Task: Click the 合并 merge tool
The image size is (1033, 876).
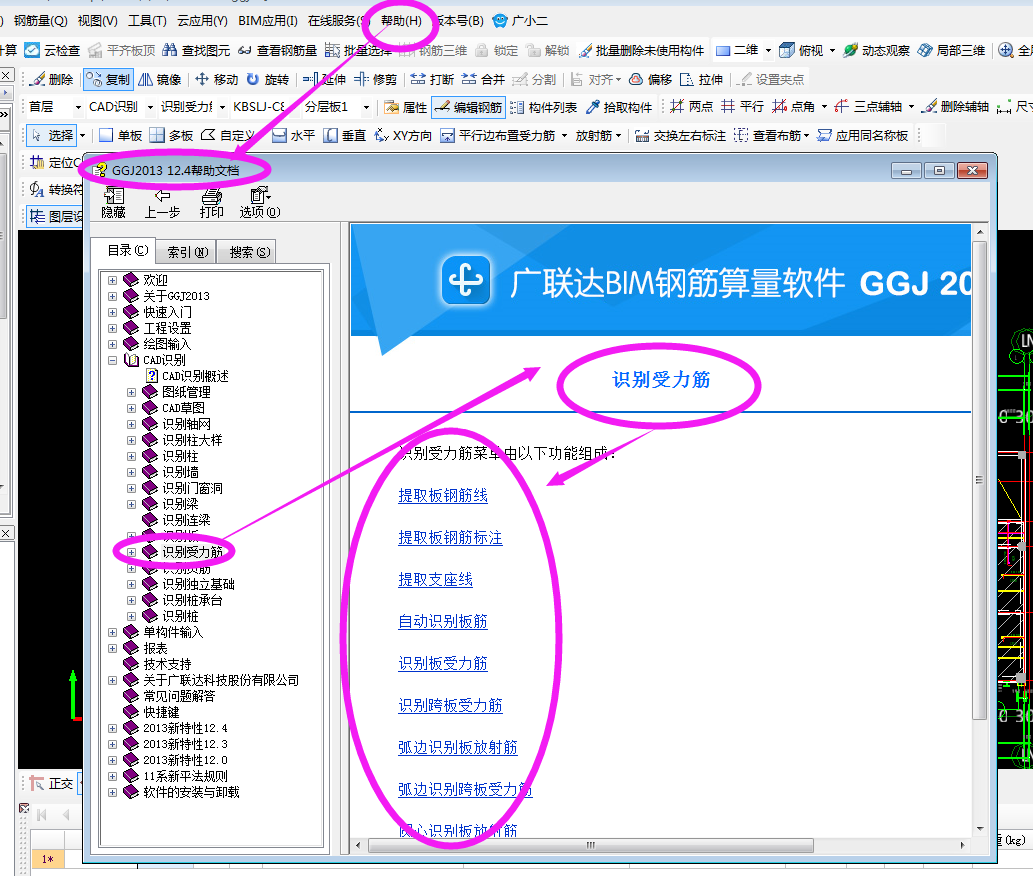Action: (483, 79)
